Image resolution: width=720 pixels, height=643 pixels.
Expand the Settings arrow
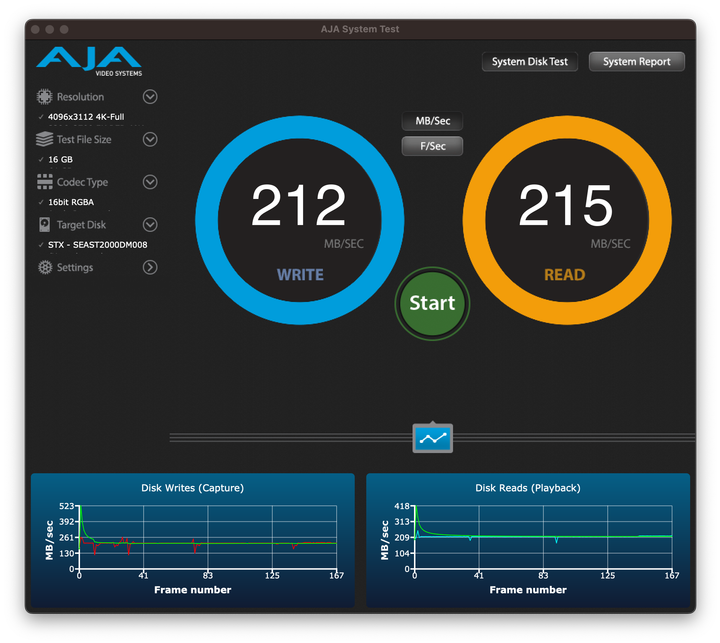(x=150, y=268)
